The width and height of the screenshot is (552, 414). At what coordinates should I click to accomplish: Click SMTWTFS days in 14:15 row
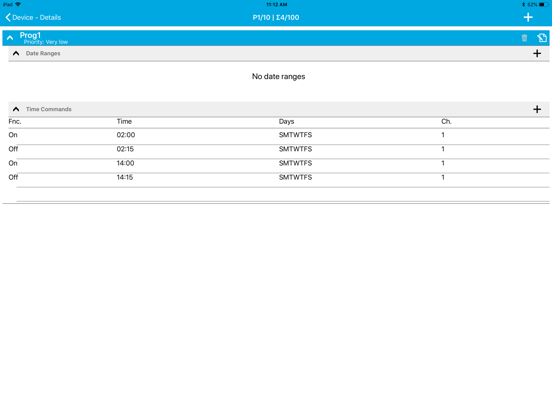295,177
